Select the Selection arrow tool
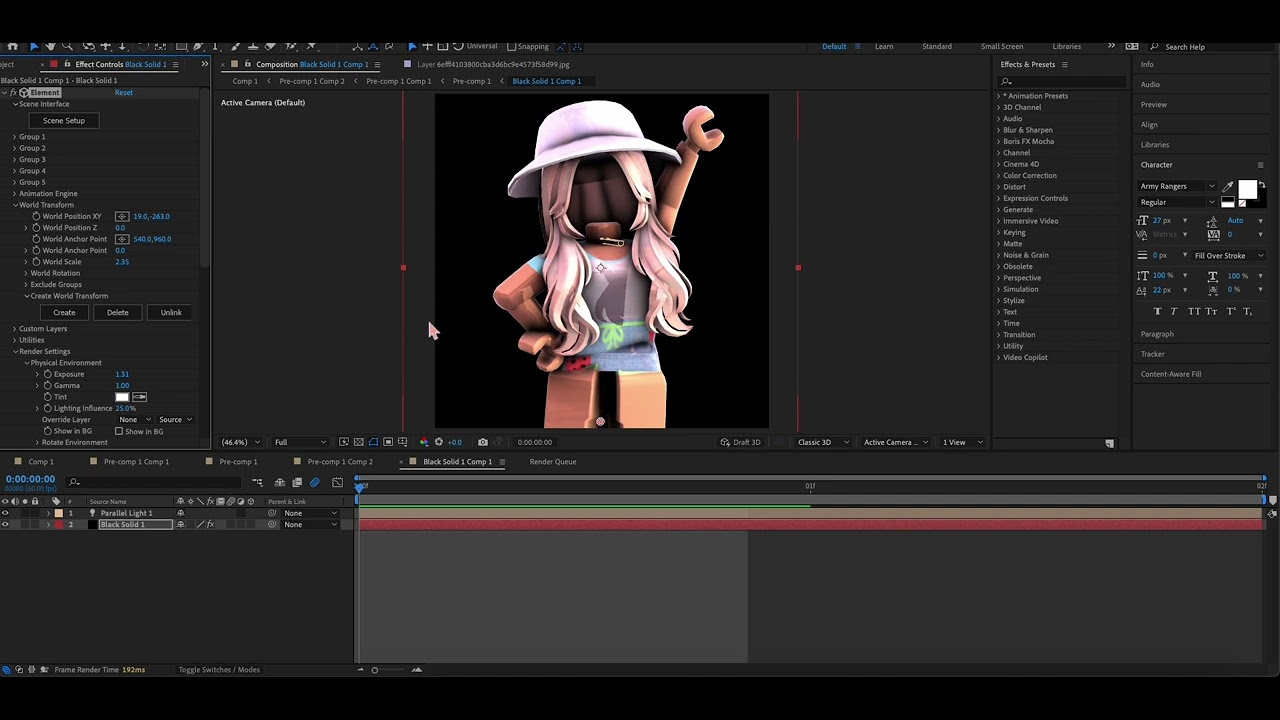Viewport: 1280px width, 720px height. tap(34, 46)
